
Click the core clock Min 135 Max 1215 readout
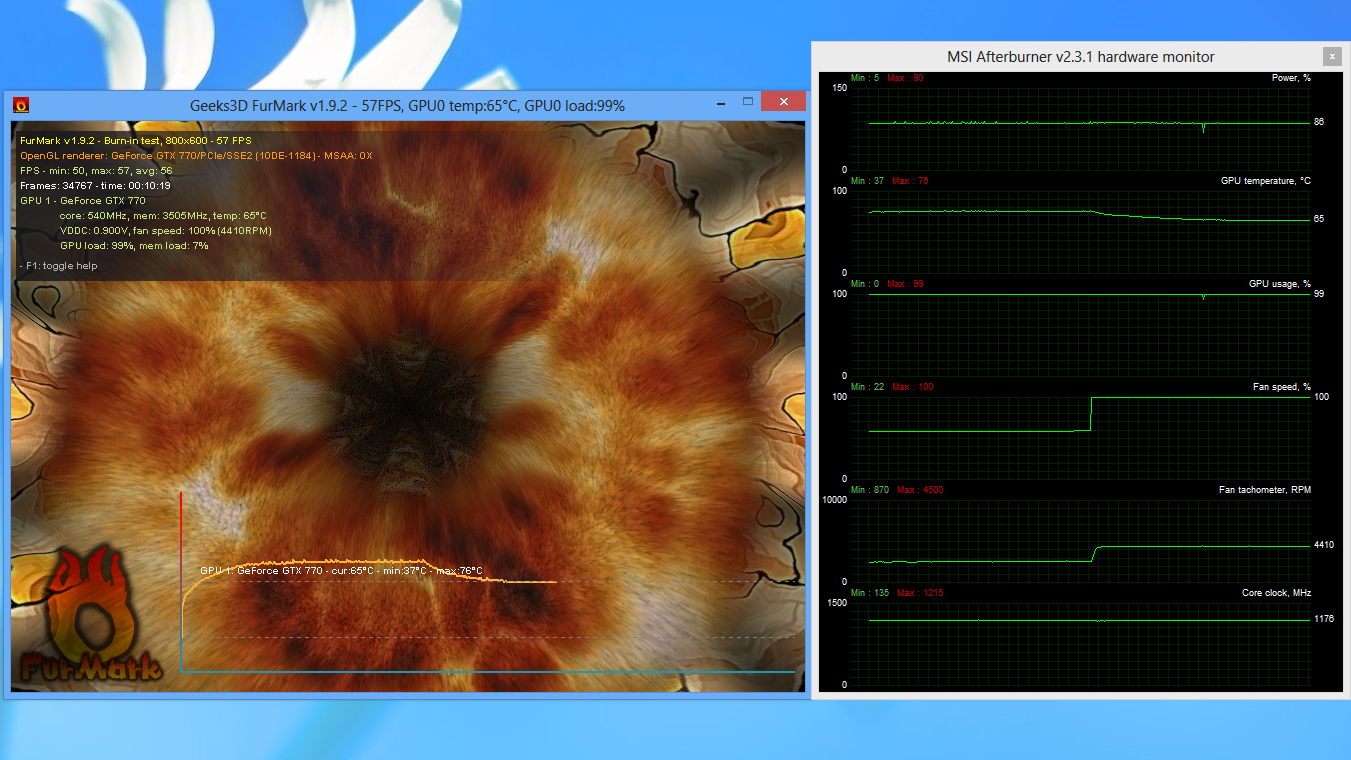click(897, 593)
